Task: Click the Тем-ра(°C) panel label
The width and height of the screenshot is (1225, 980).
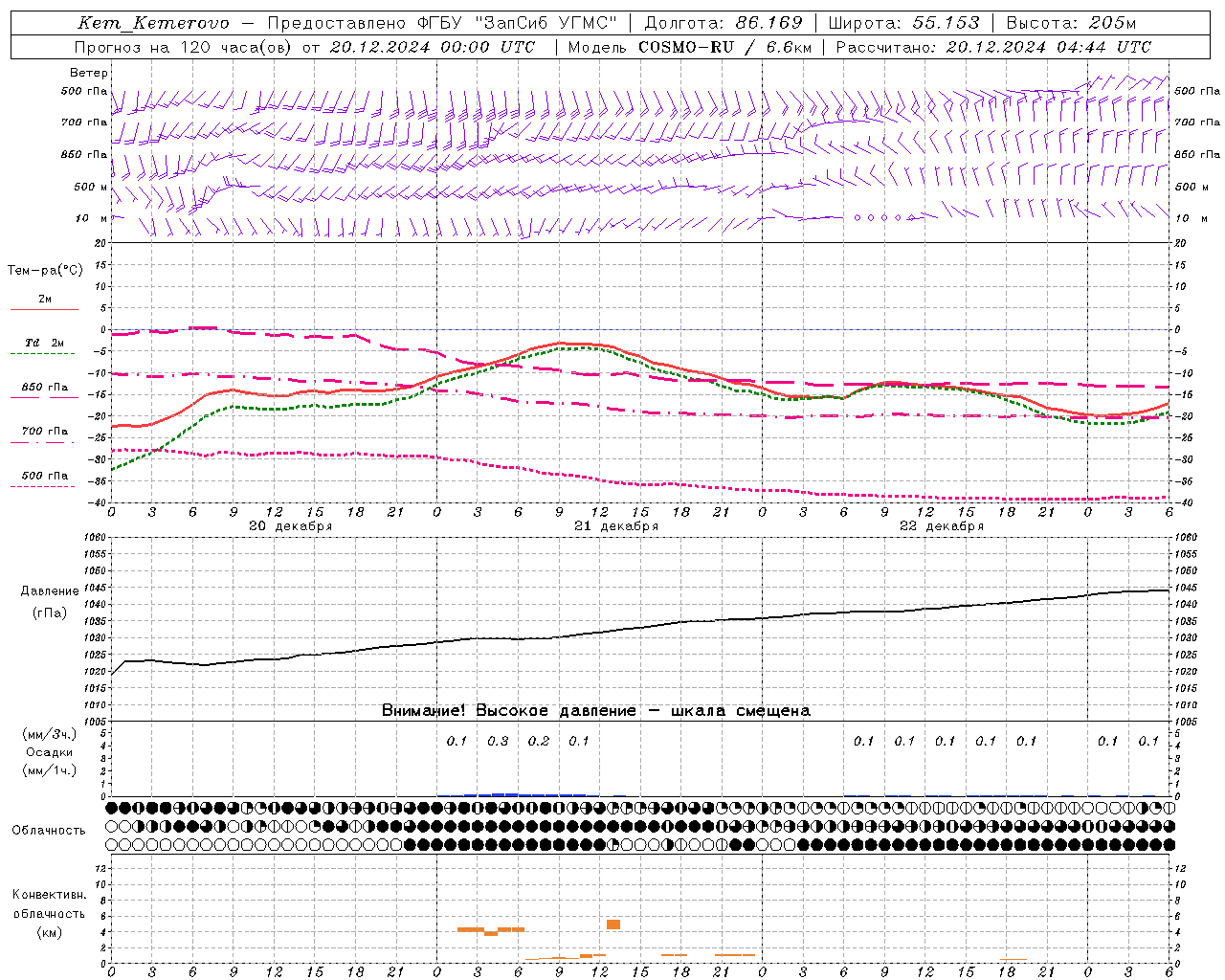Action: (x=45, y=271)
